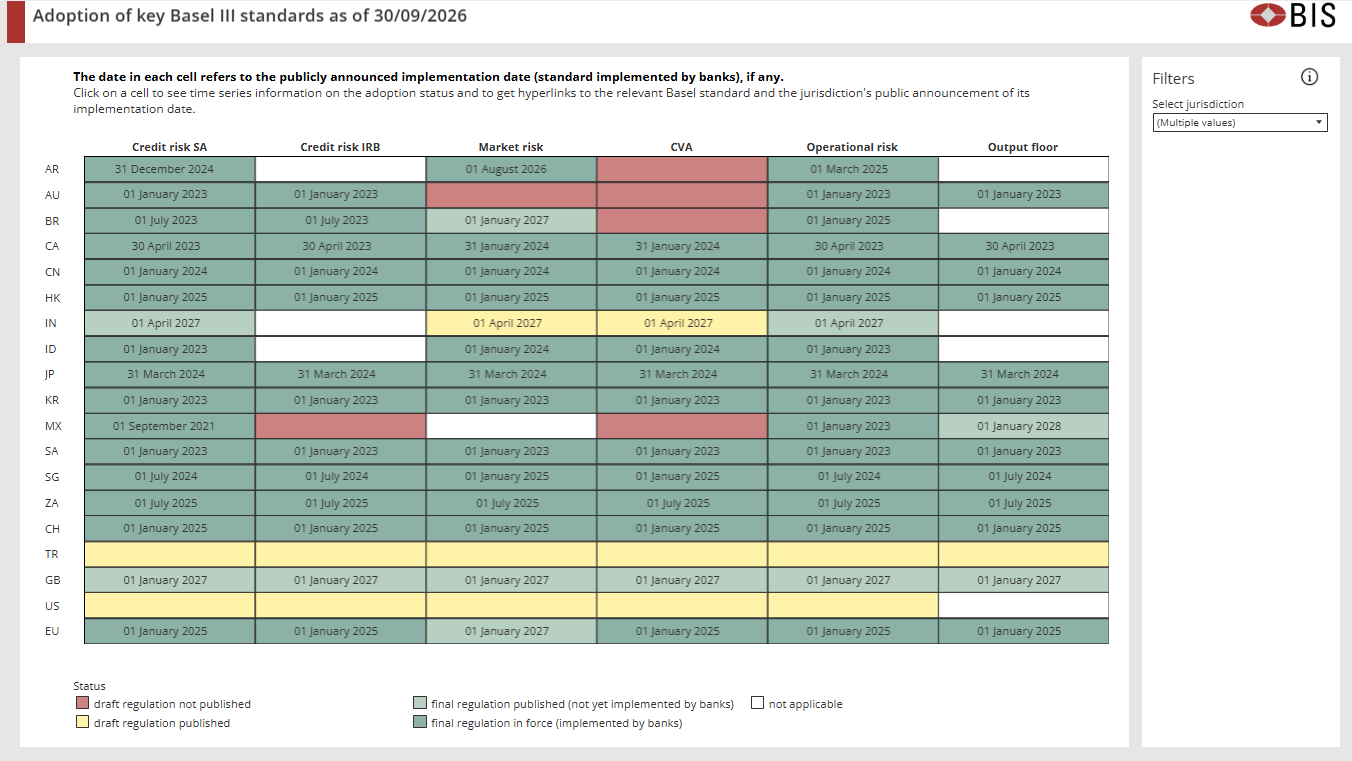Click the red AU Market risk cell

511,195
